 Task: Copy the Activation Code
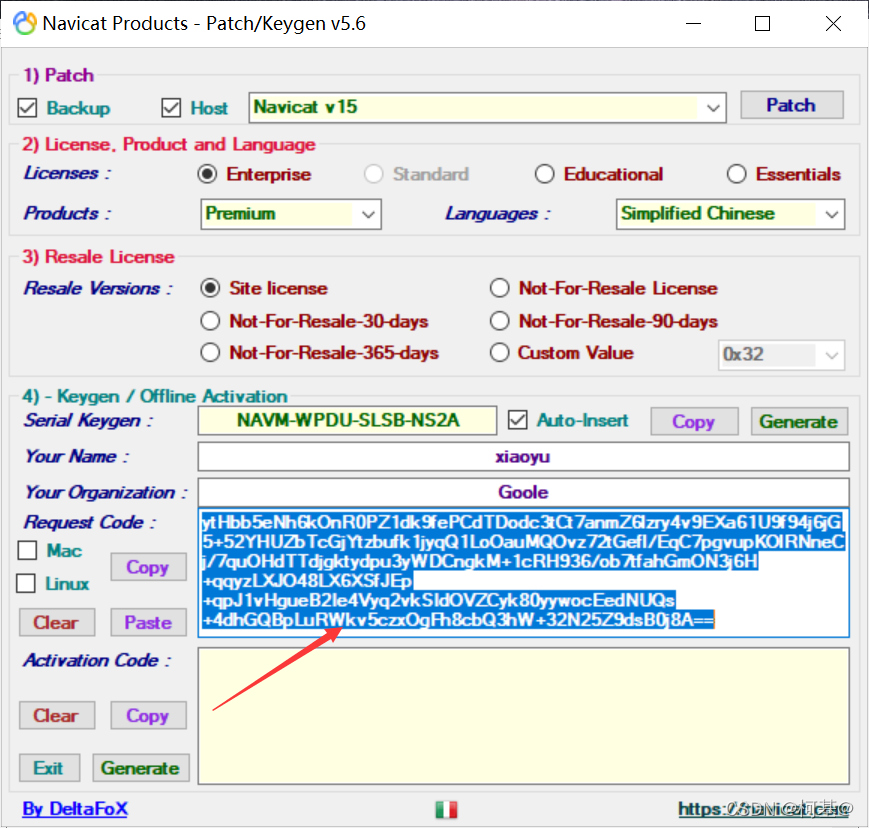148,715
